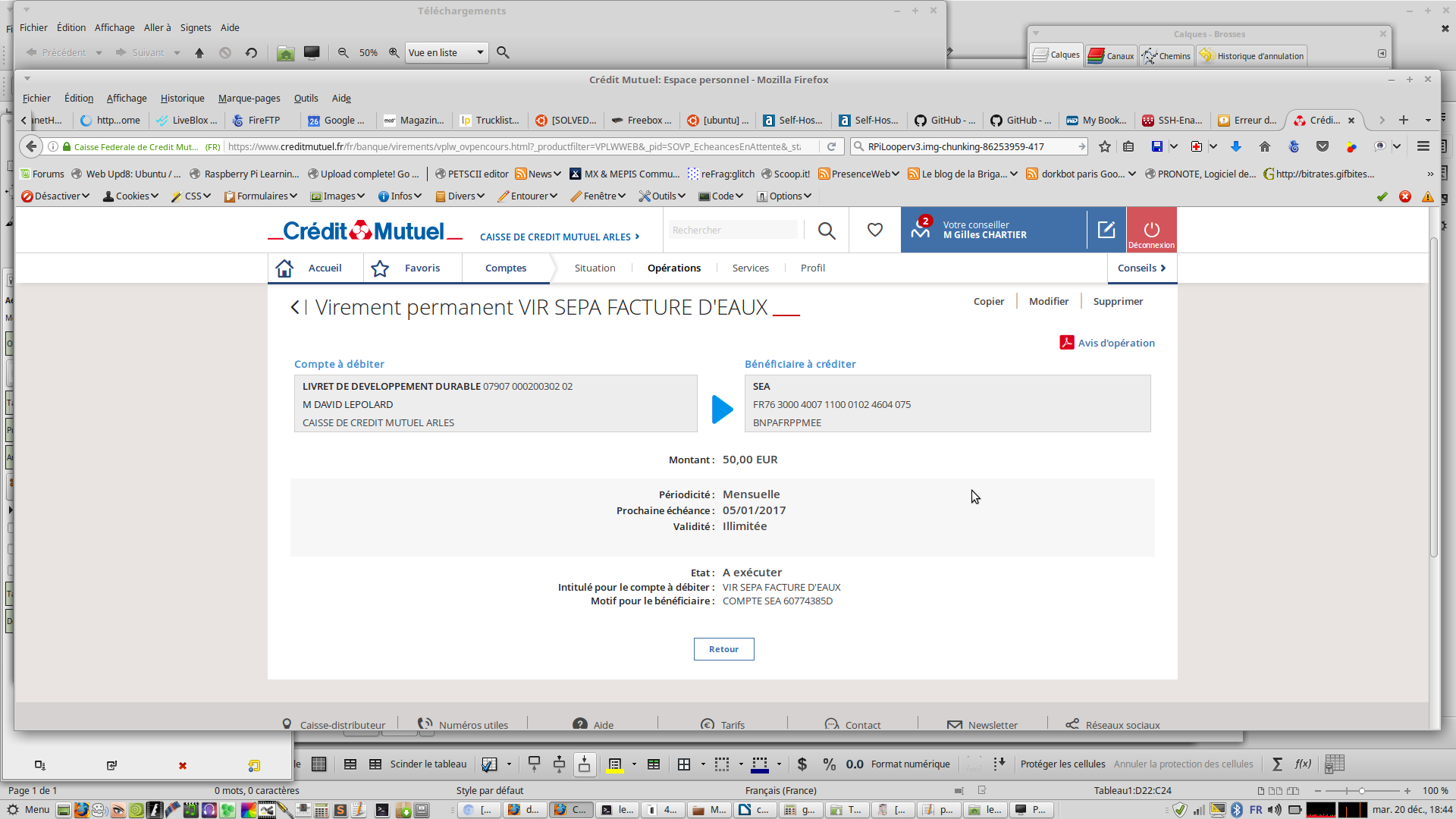Screen dimensions: 1456x819
Task: Click the Firefox reload page button
Action: tap(832, 146)
